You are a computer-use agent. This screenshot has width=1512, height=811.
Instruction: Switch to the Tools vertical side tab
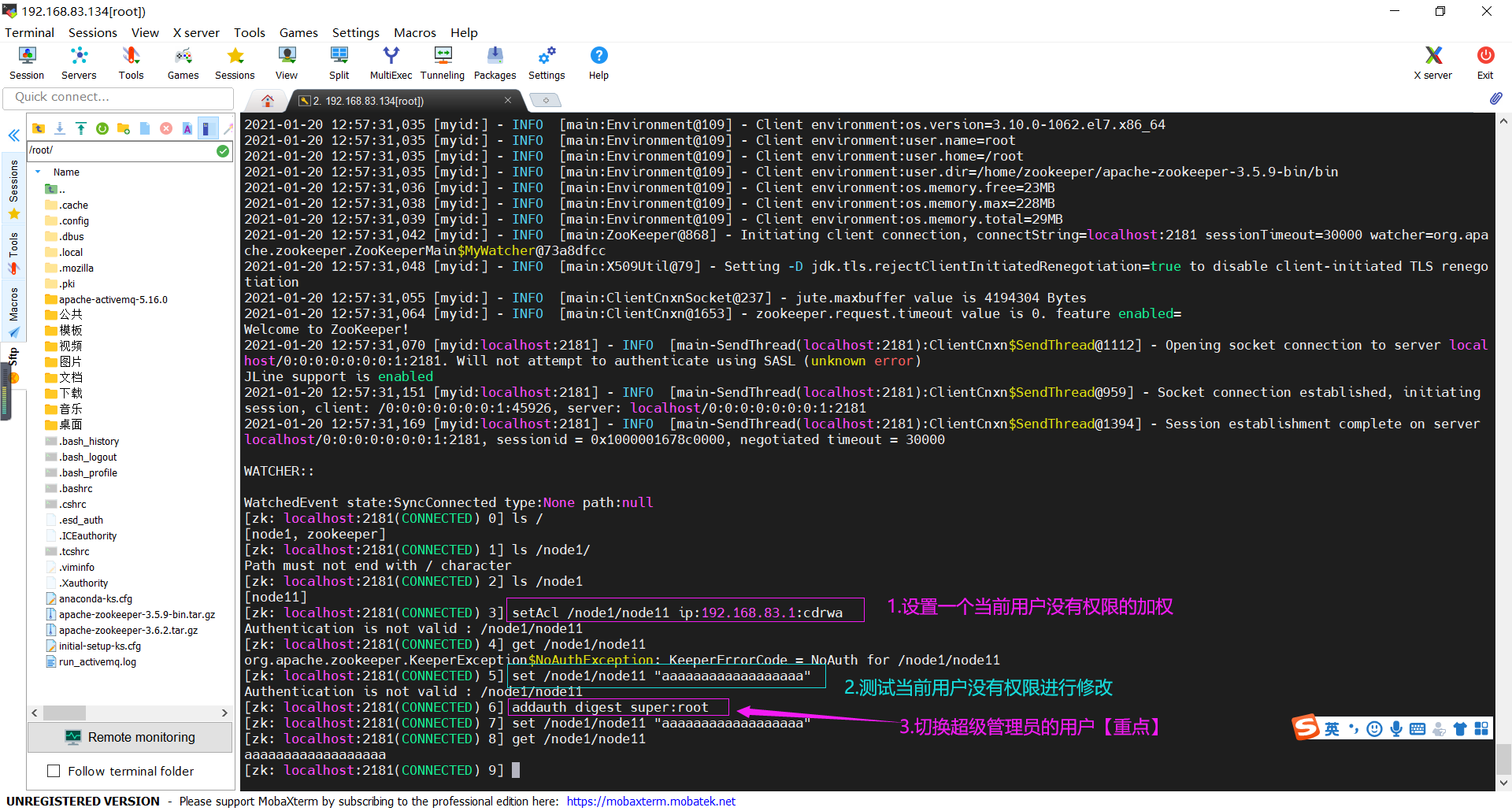pos(14,252)
